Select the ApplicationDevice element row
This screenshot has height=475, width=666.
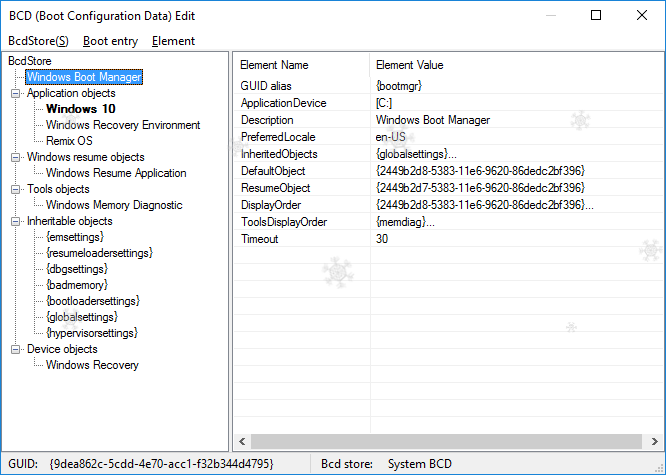point(449,103)
